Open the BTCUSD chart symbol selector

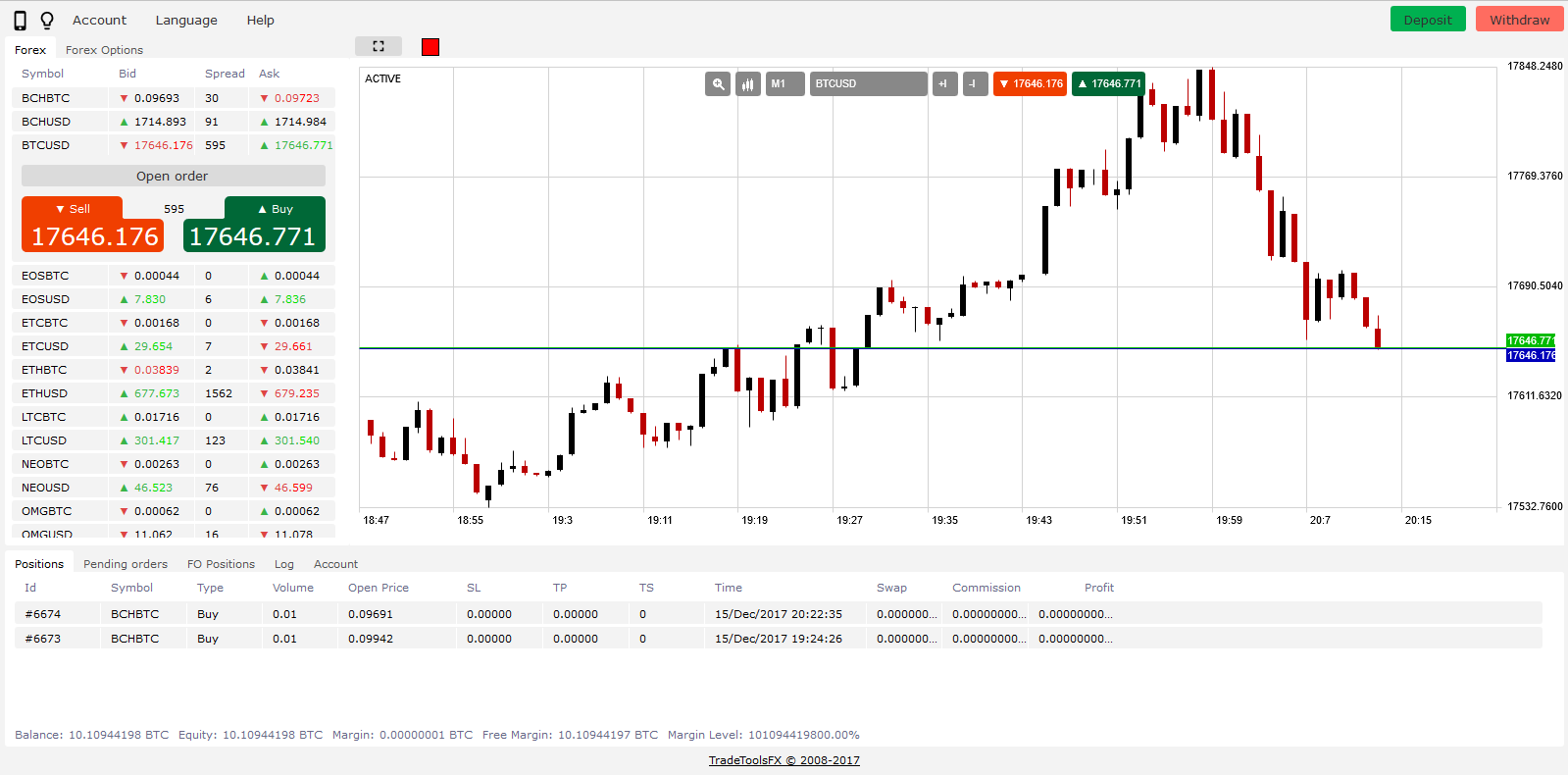(x=868, y=84)
